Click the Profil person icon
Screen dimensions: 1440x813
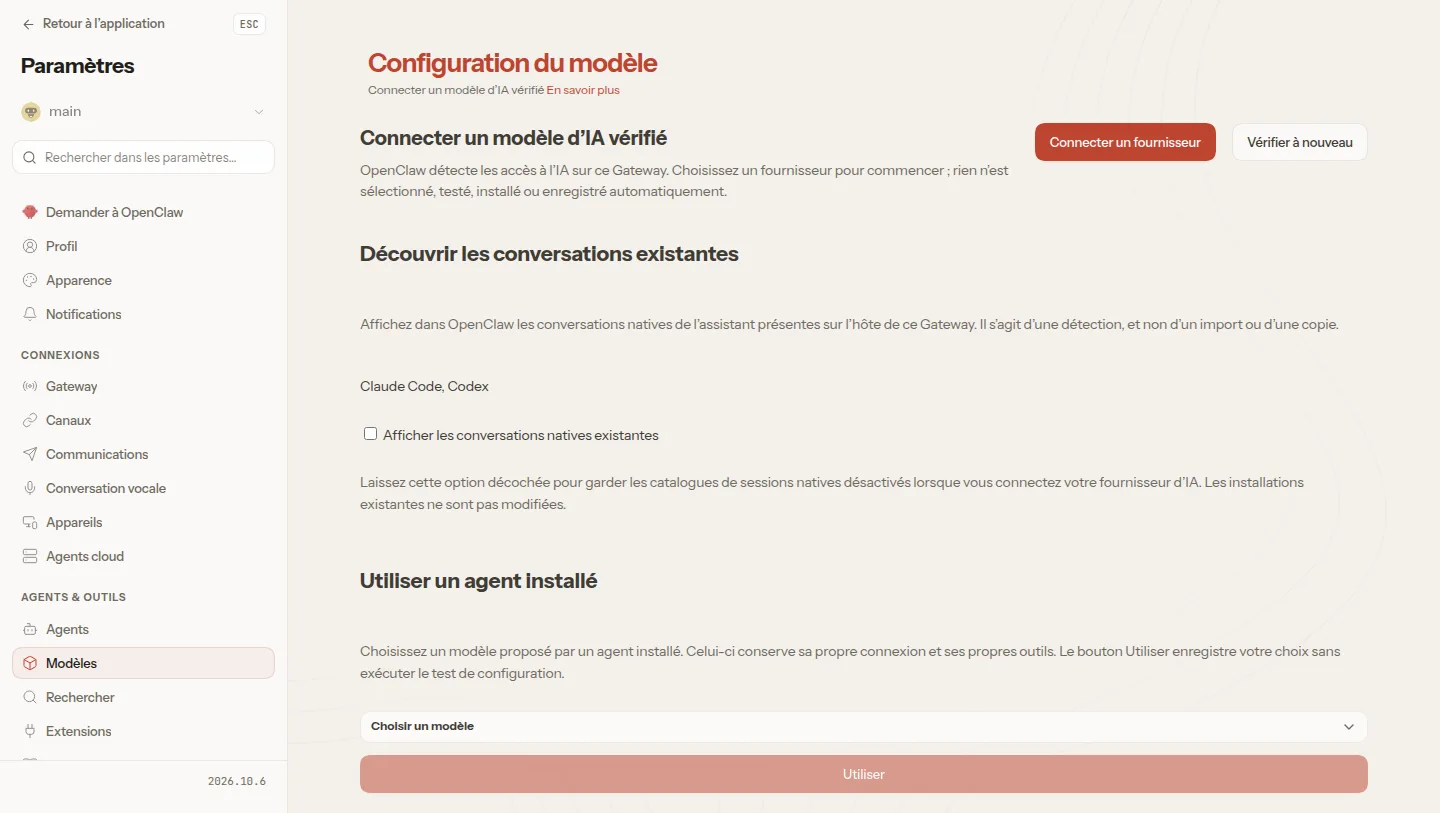30,246
